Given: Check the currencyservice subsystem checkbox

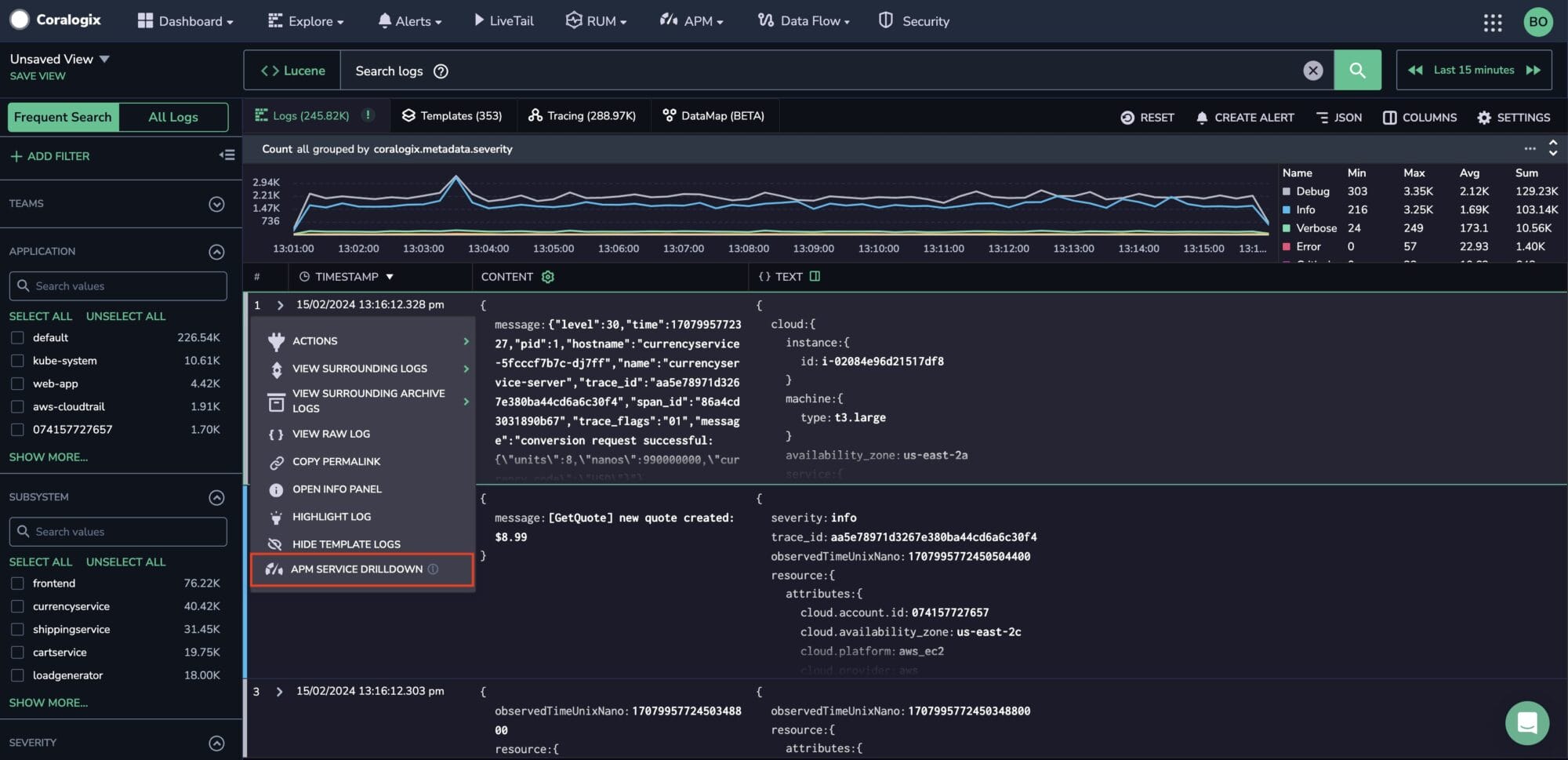Looking at the screenshot, I should pos(17,606).
